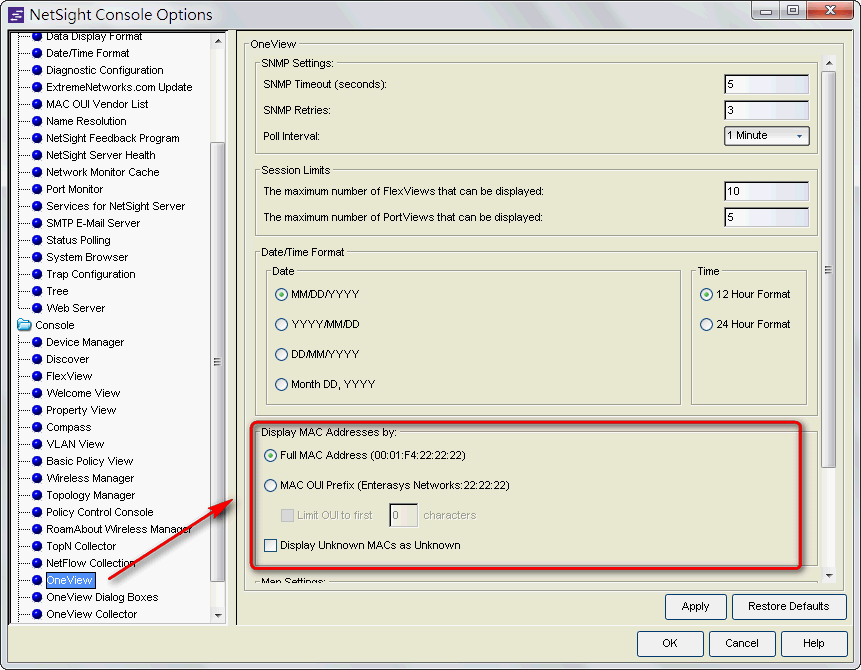Click the bullet icon next to Status Polling
Screen dimensions: 861x670
37,241
